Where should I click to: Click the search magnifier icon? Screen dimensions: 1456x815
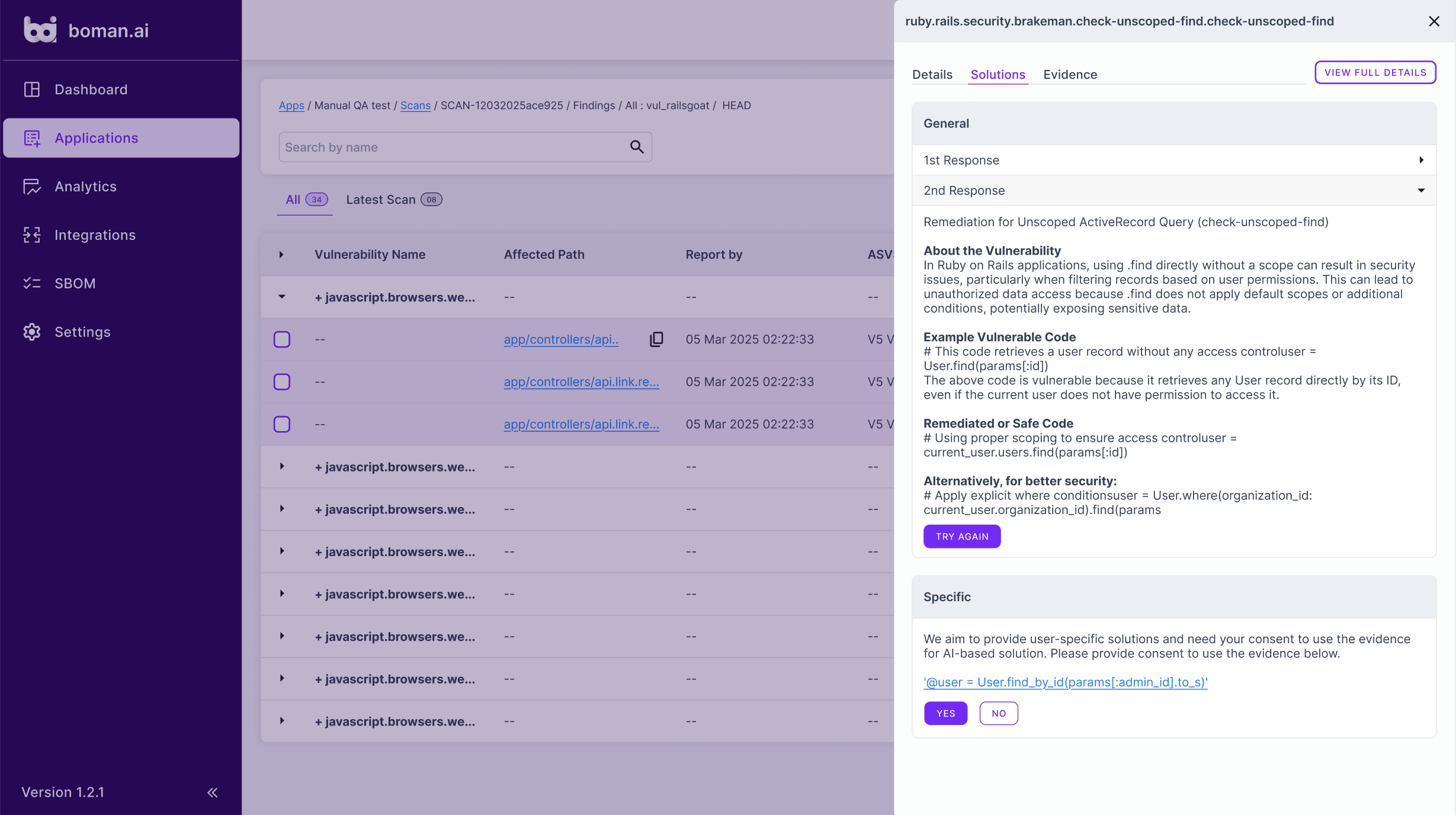pos(637,147)
